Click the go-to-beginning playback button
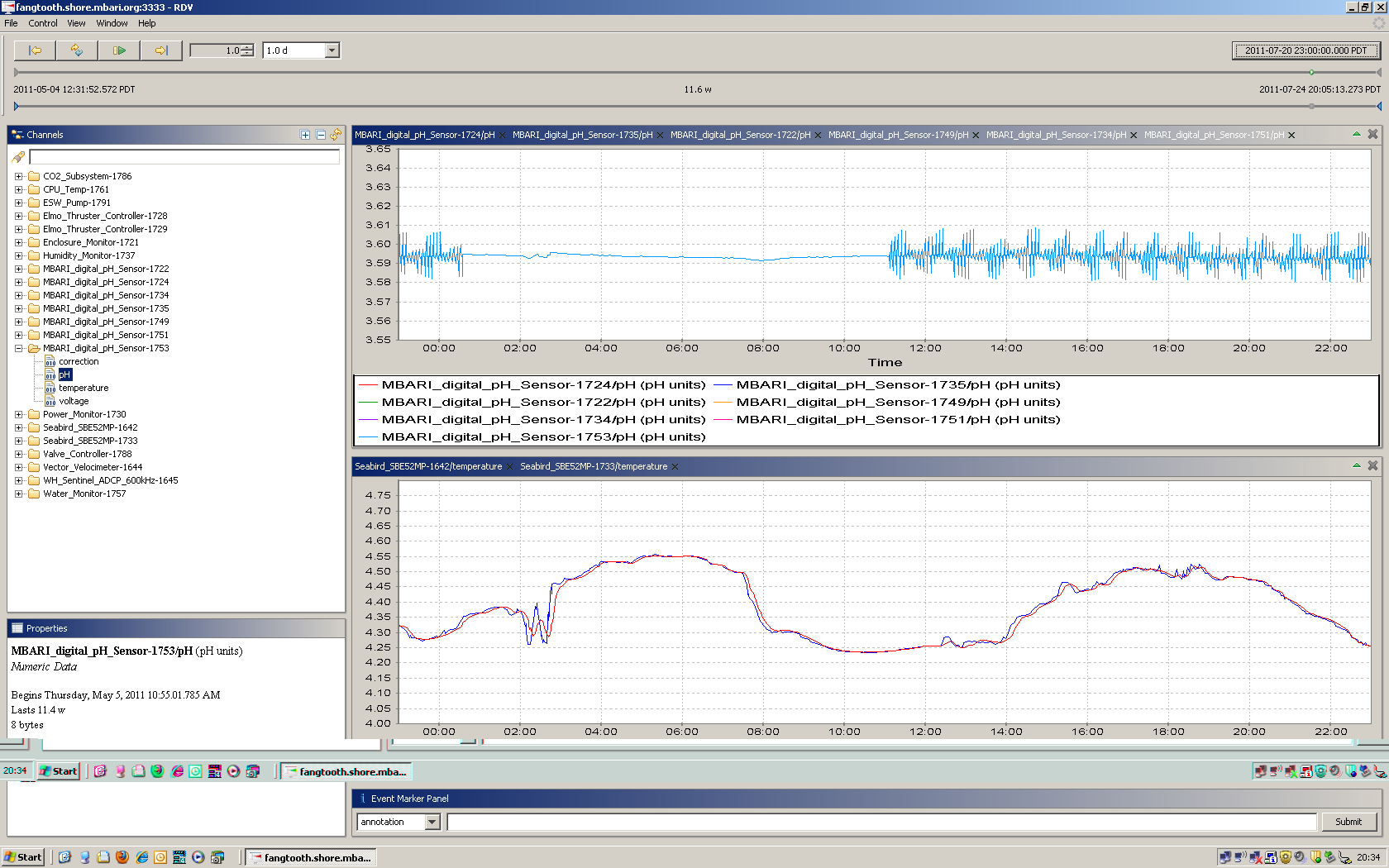 (35, 50)
